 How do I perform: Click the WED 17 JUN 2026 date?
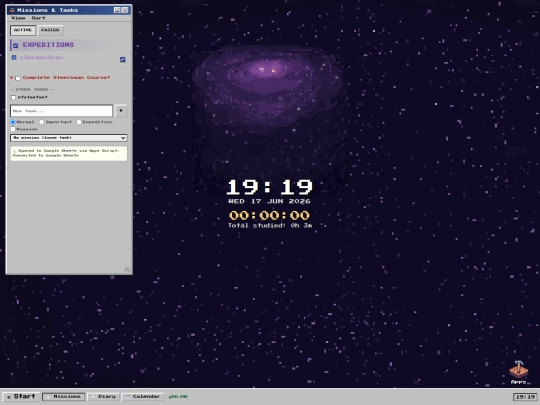point(269,201)
